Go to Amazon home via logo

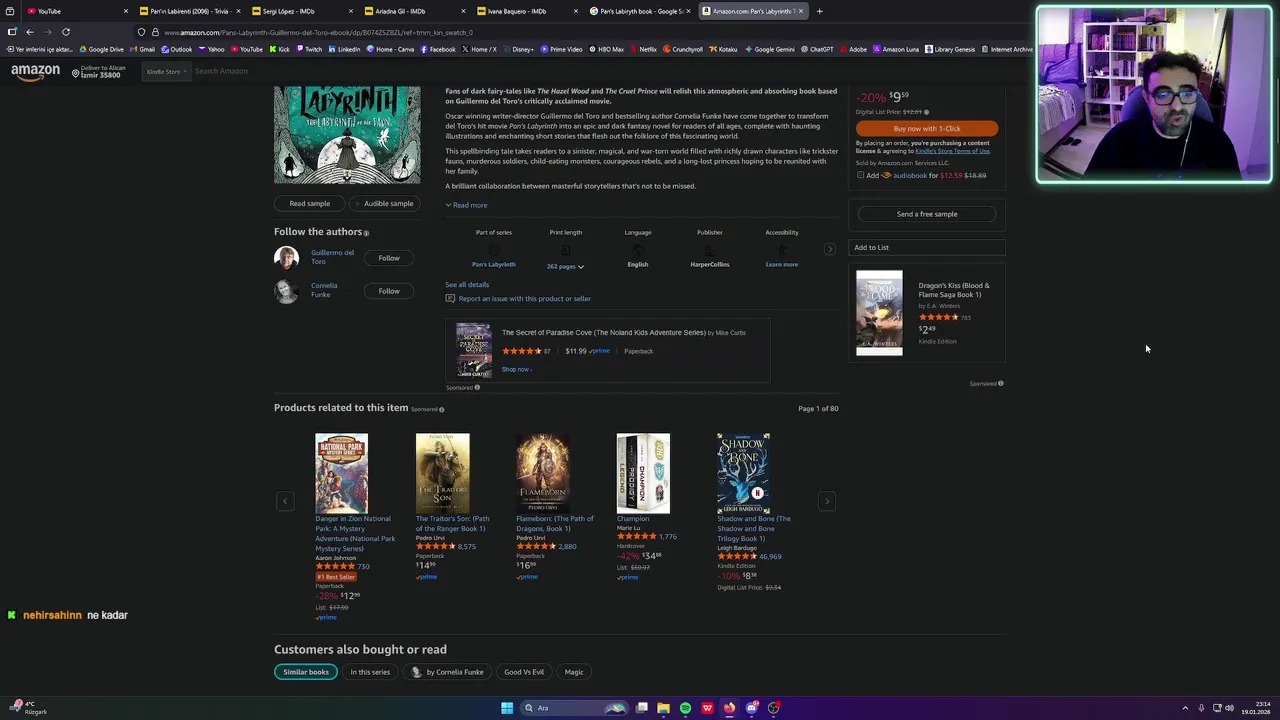tap(35, 71)
